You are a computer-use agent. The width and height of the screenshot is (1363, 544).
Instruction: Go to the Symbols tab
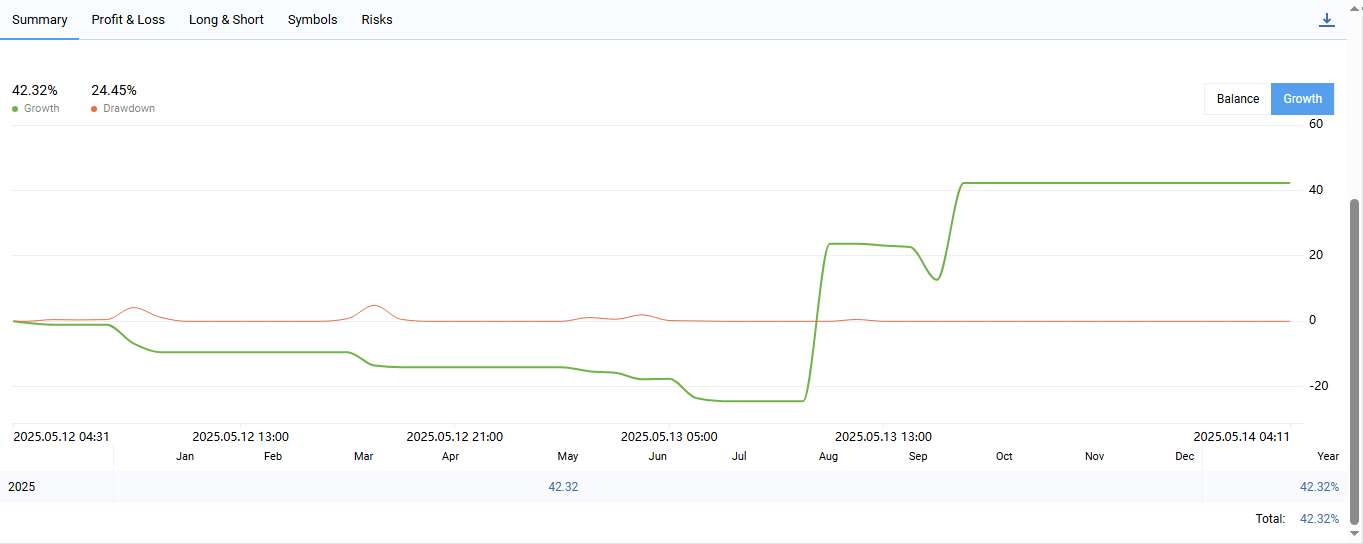pos(312,20)
